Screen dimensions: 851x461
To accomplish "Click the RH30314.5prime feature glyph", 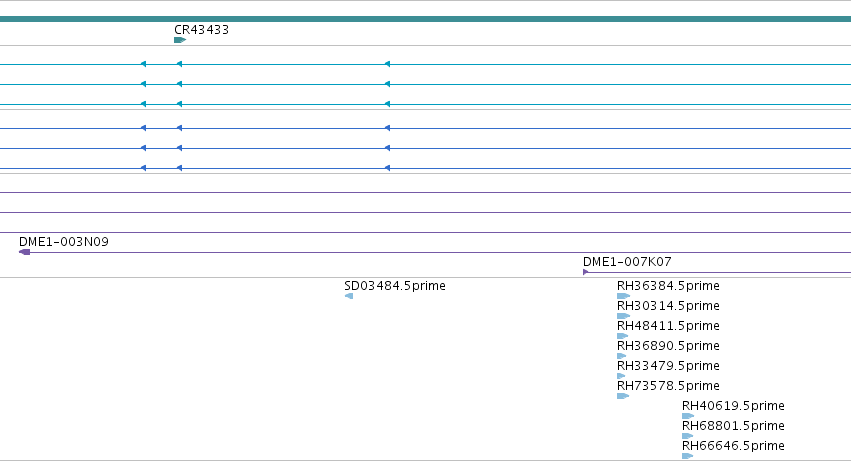I will [624, 316].
